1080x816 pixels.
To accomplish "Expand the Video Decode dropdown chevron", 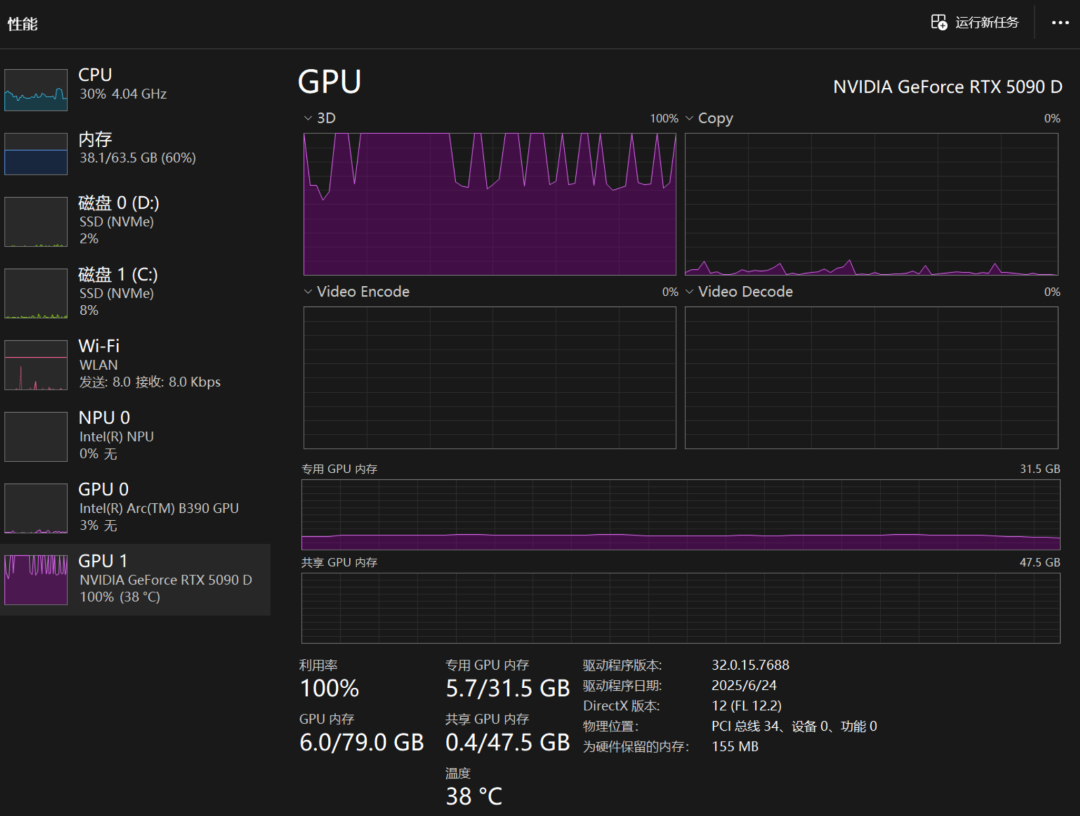I will coord(689,292).
